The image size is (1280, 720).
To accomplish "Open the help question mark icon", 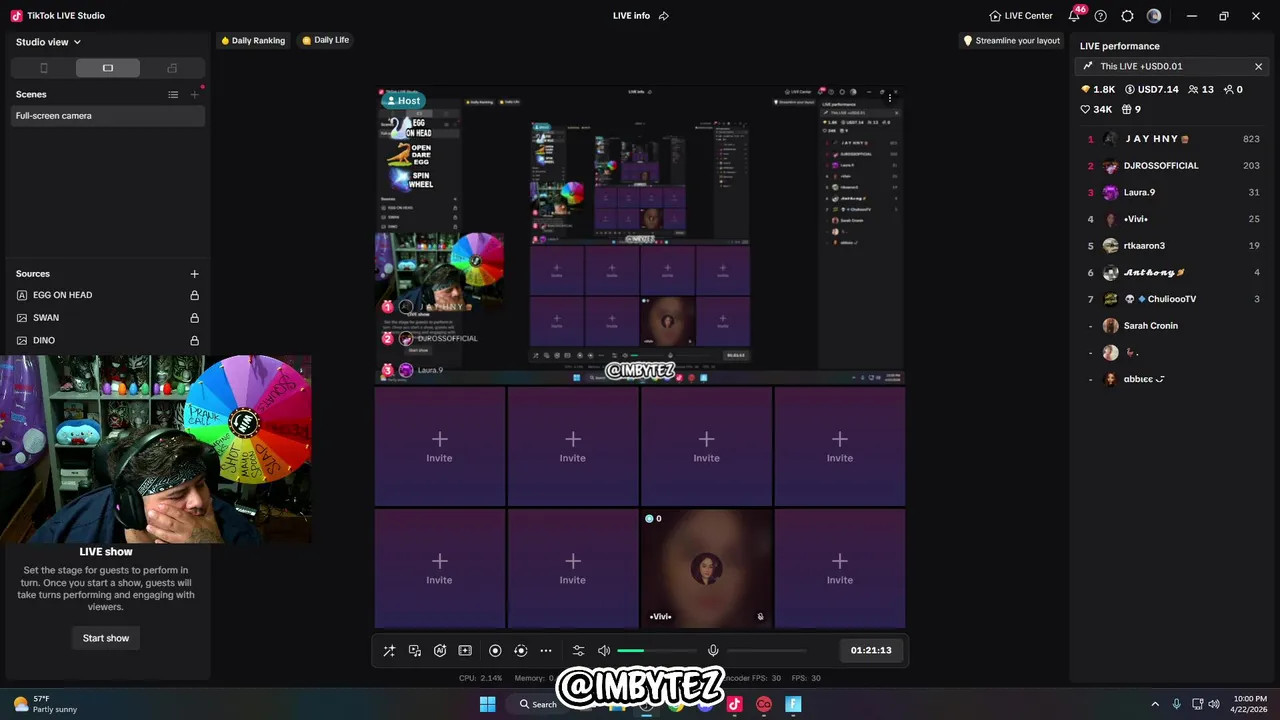I will pyautogui.click(x=1101, y=16).
